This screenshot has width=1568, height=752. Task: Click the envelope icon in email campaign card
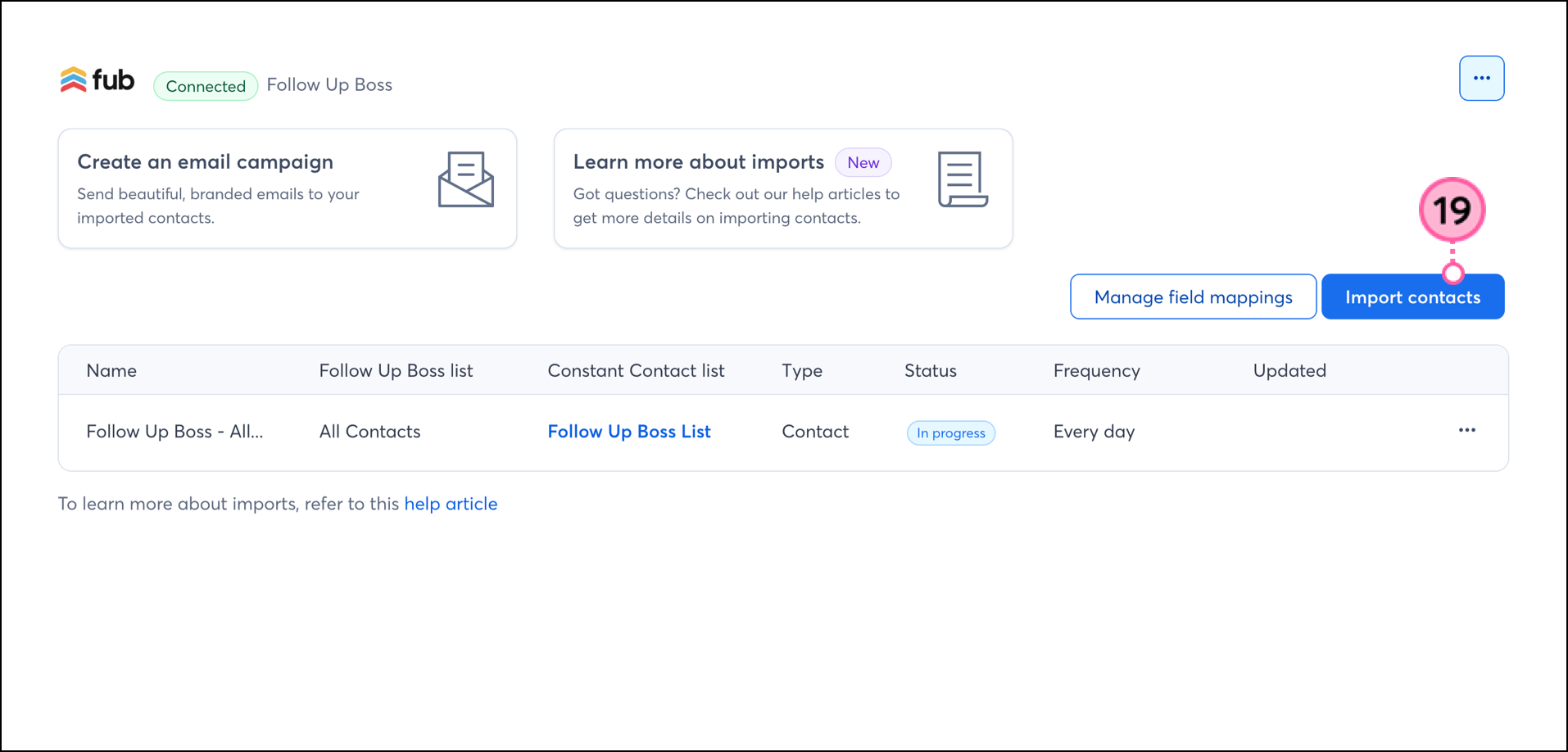point(465,179)
